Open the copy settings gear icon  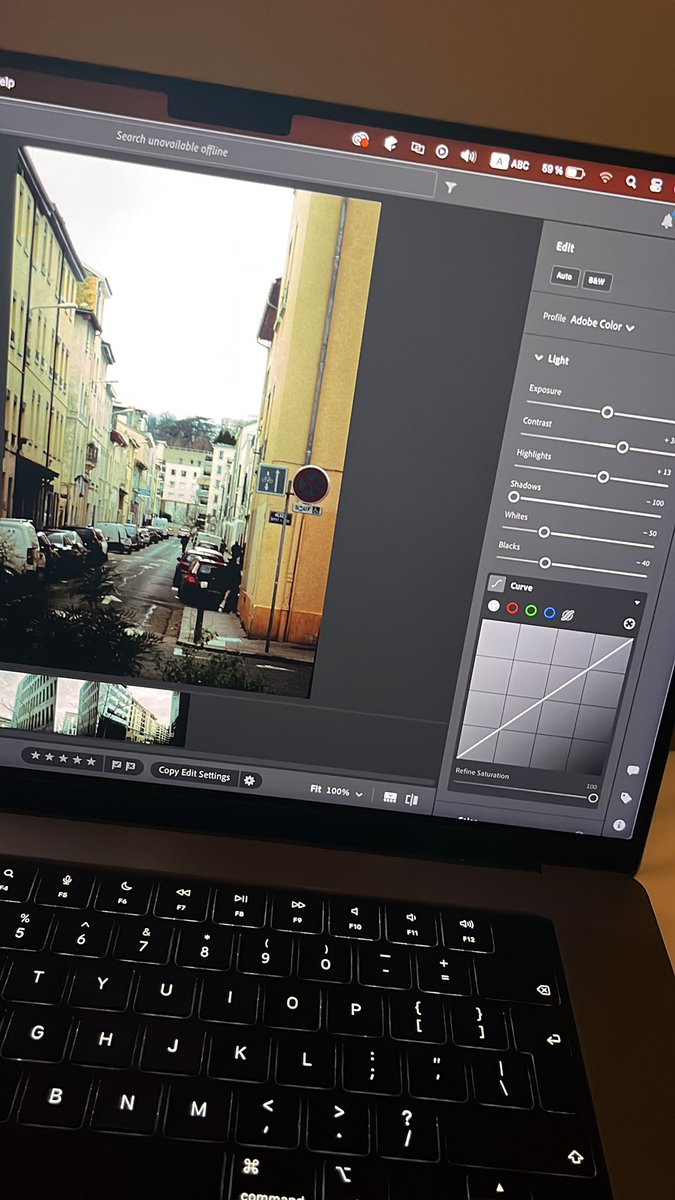tap(249, 780)
